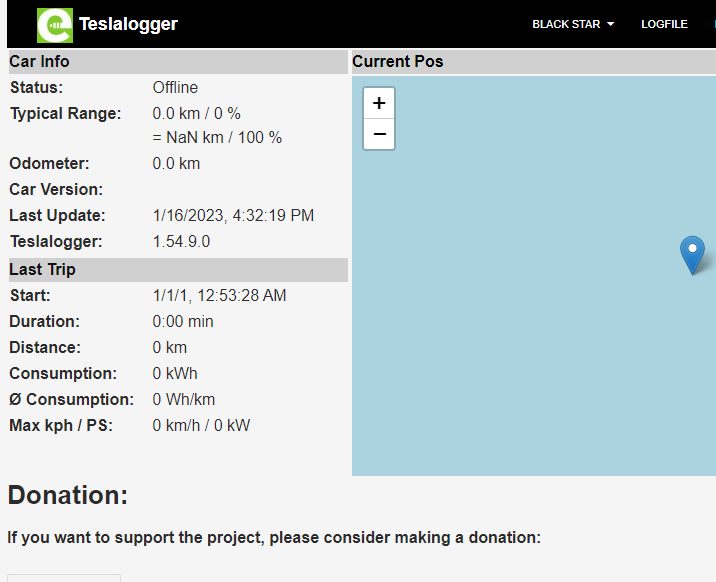
Task: Click the blue map position marker
Action: click(692, 256)
